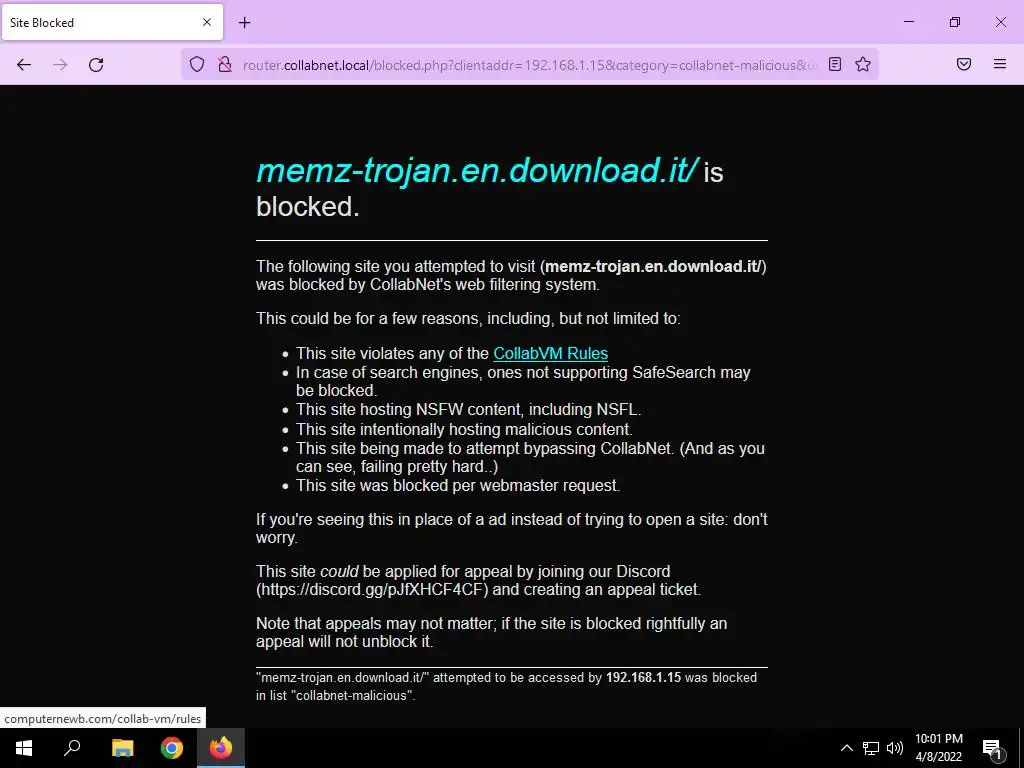This screenshot has height=768, width=1024.
Task: Launch Google Chrome from taskbar
Action: coord(172,748)
